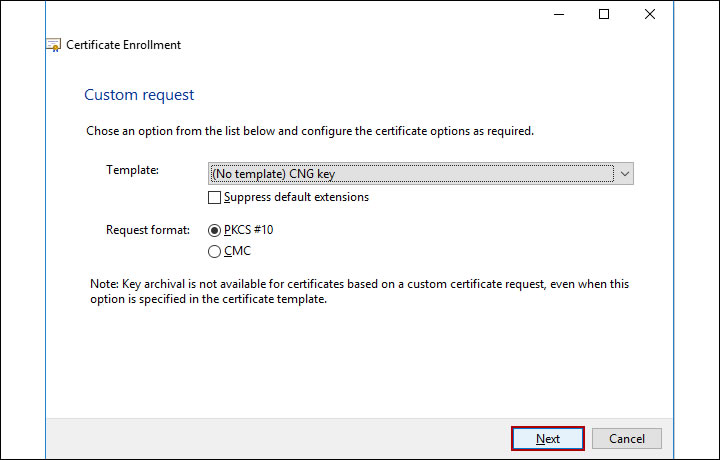The height and width of the screenshot is (460, 720).
Task: Click the 'CMC' option label text
Action: click(x=238, y=252)
